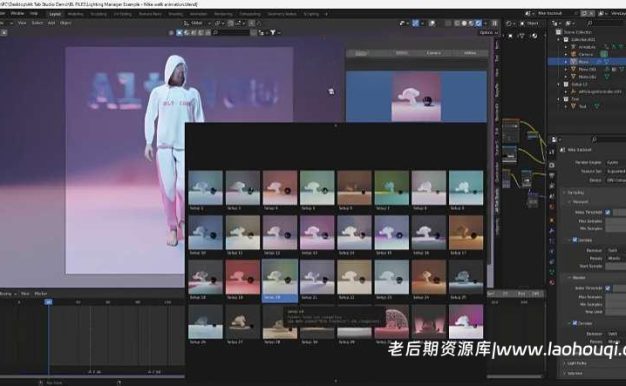Switch viewport to rendered shading
Screen dimensions: 626x386
[x=479, y=23]
